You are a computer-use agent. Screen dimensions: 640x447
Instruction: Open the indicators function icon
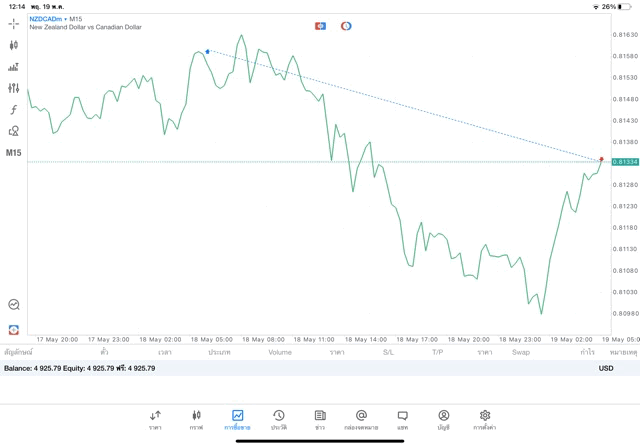14,110
